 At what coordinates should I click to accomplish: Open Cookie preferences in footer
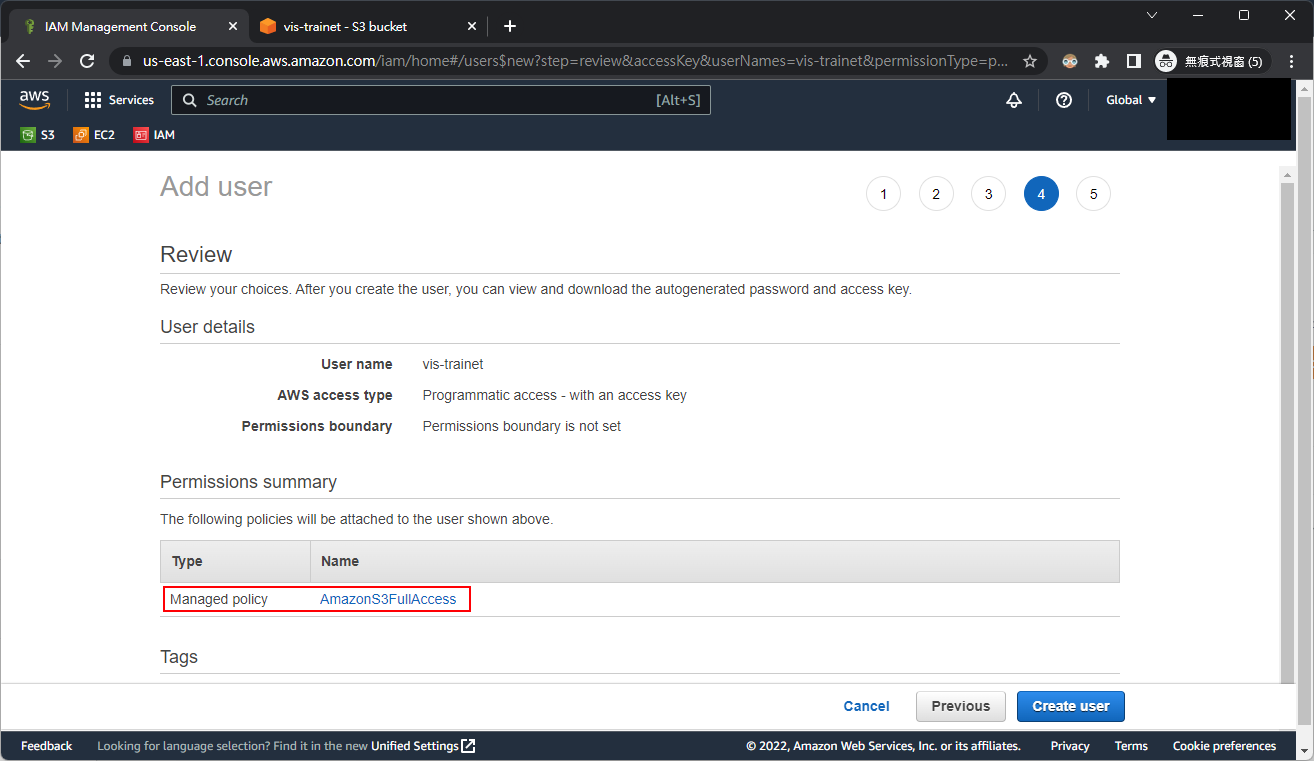(1224, 746)
